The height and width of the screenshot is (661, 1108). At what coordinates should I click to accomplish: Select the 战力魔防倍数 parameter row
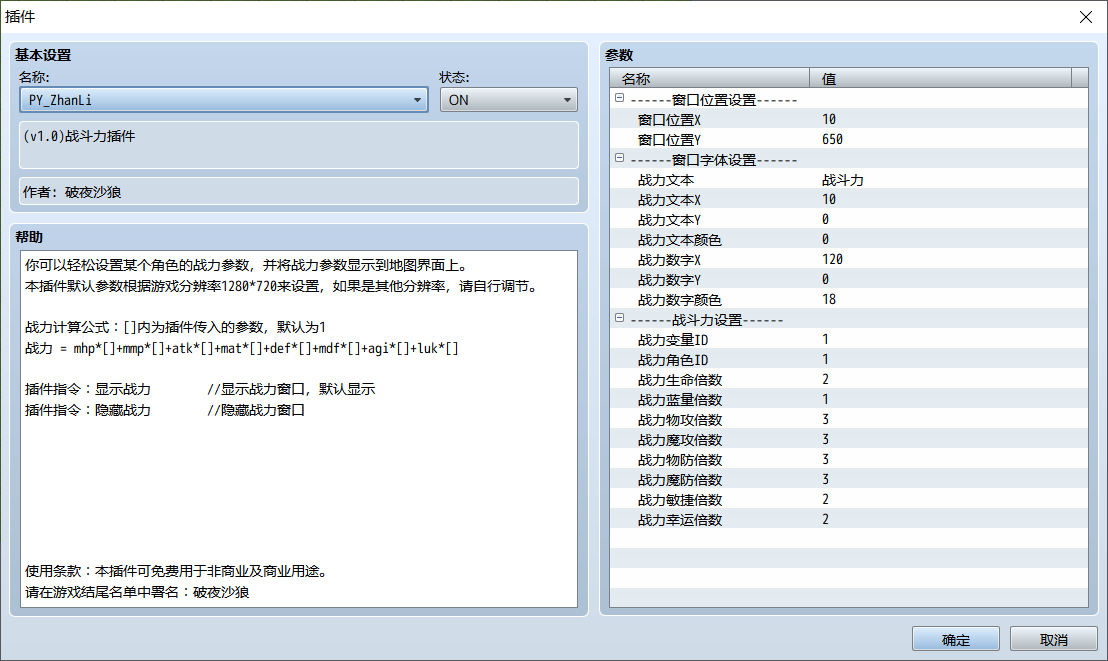point(849,479)
